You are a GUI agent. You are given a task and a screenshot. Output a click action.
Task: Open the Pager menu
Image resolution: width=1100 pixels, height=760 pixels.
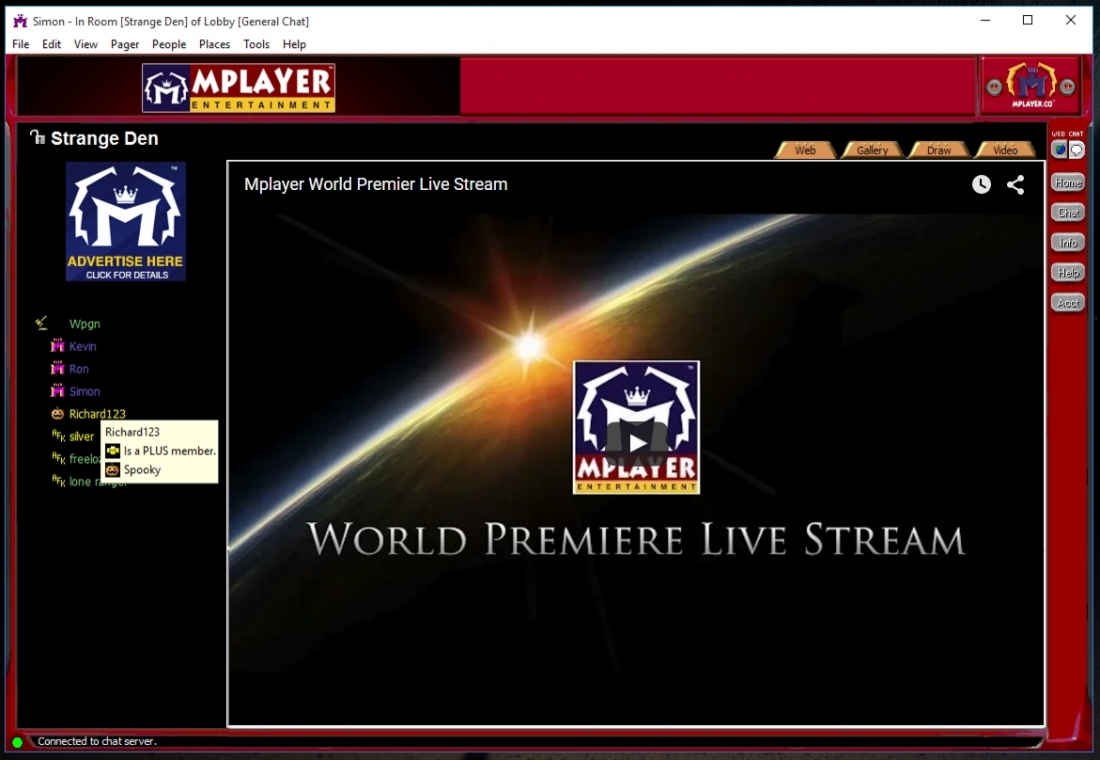coord(125,44)
